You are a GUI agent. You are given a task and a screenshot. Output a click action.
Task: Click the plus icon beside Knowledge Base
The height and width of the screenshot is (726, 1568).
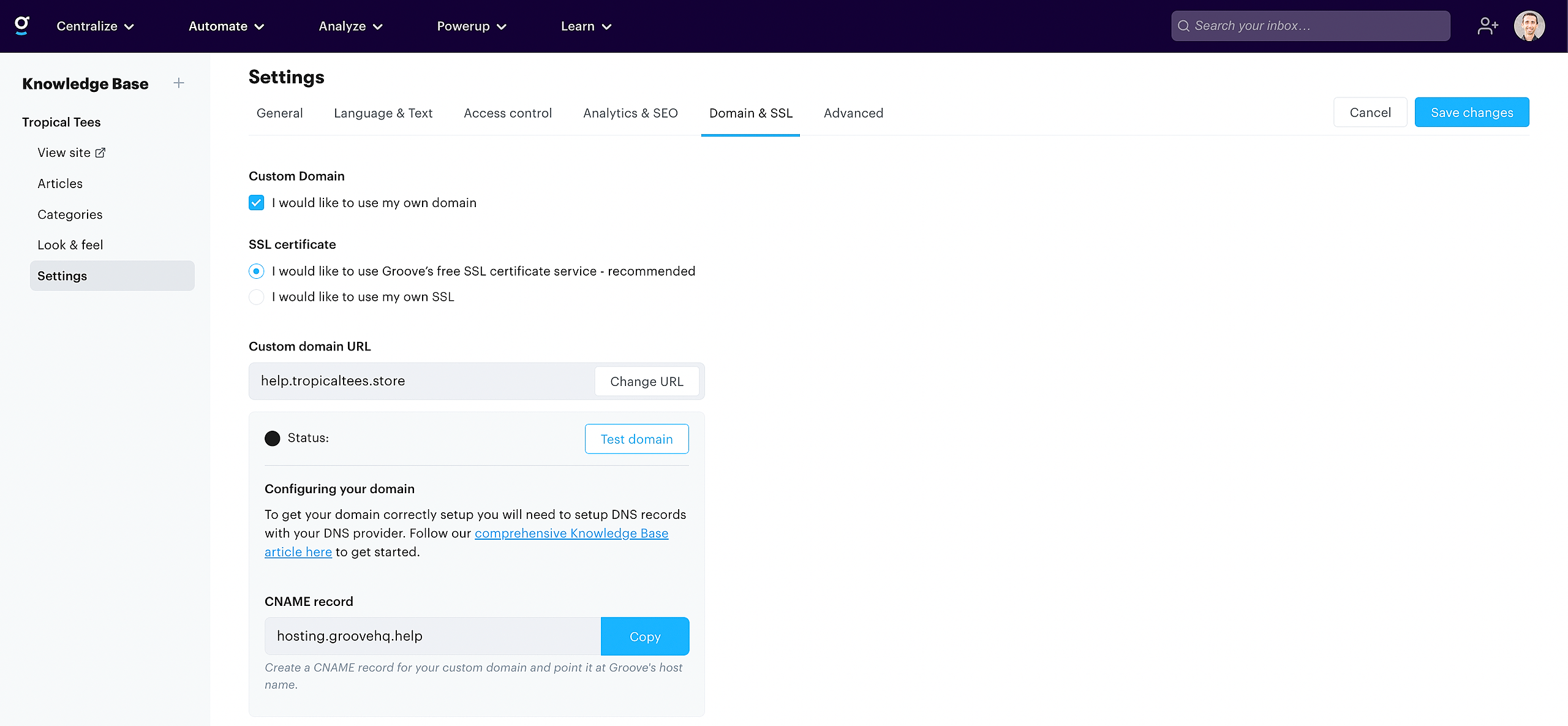[x=178, y=83]
